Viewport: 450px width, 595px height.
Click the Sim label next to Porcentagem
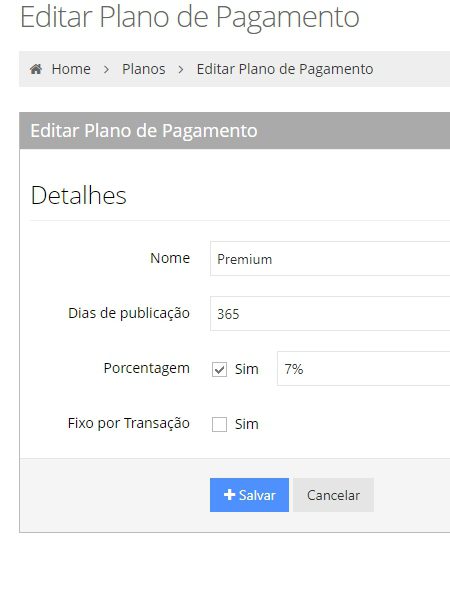click(x=247, y=369)
